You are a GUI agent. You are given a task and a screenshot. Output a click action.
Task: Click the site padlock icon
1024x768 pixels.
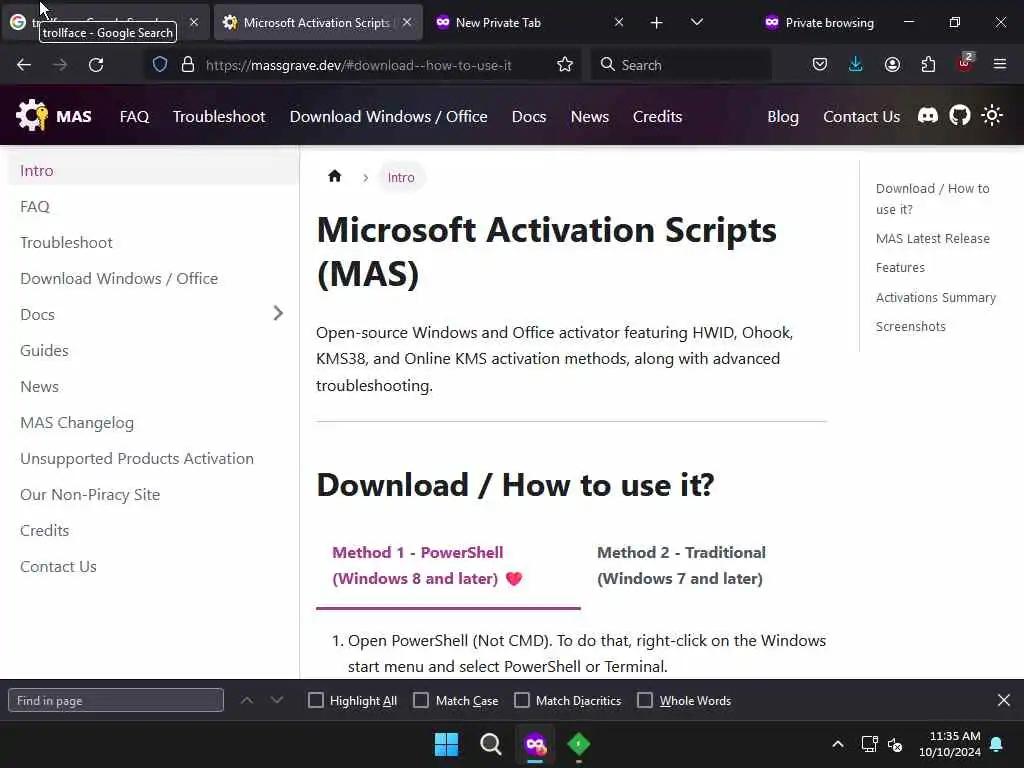188,65
